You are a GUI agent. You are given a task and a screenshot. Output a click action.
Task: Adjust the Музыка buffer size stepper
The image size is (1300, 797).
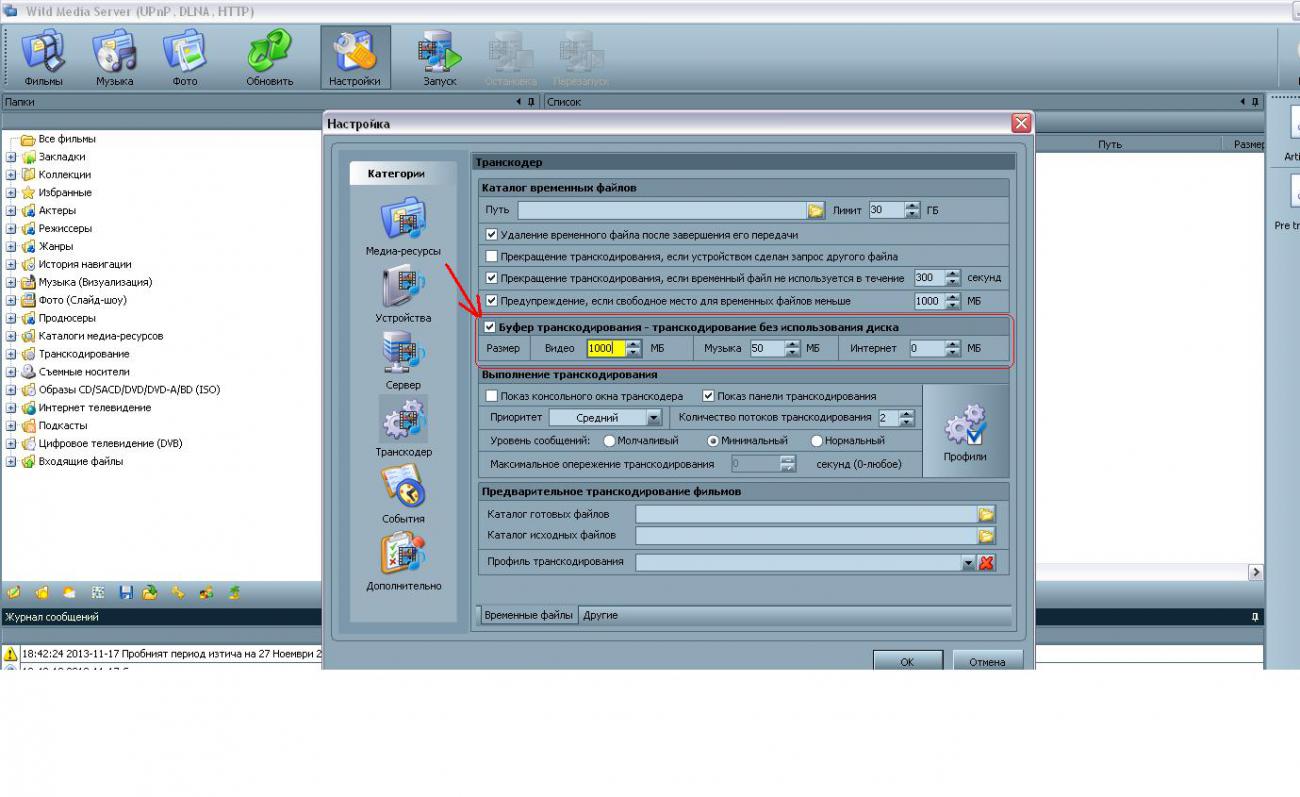pyautogui.click(x=793, y=348)
